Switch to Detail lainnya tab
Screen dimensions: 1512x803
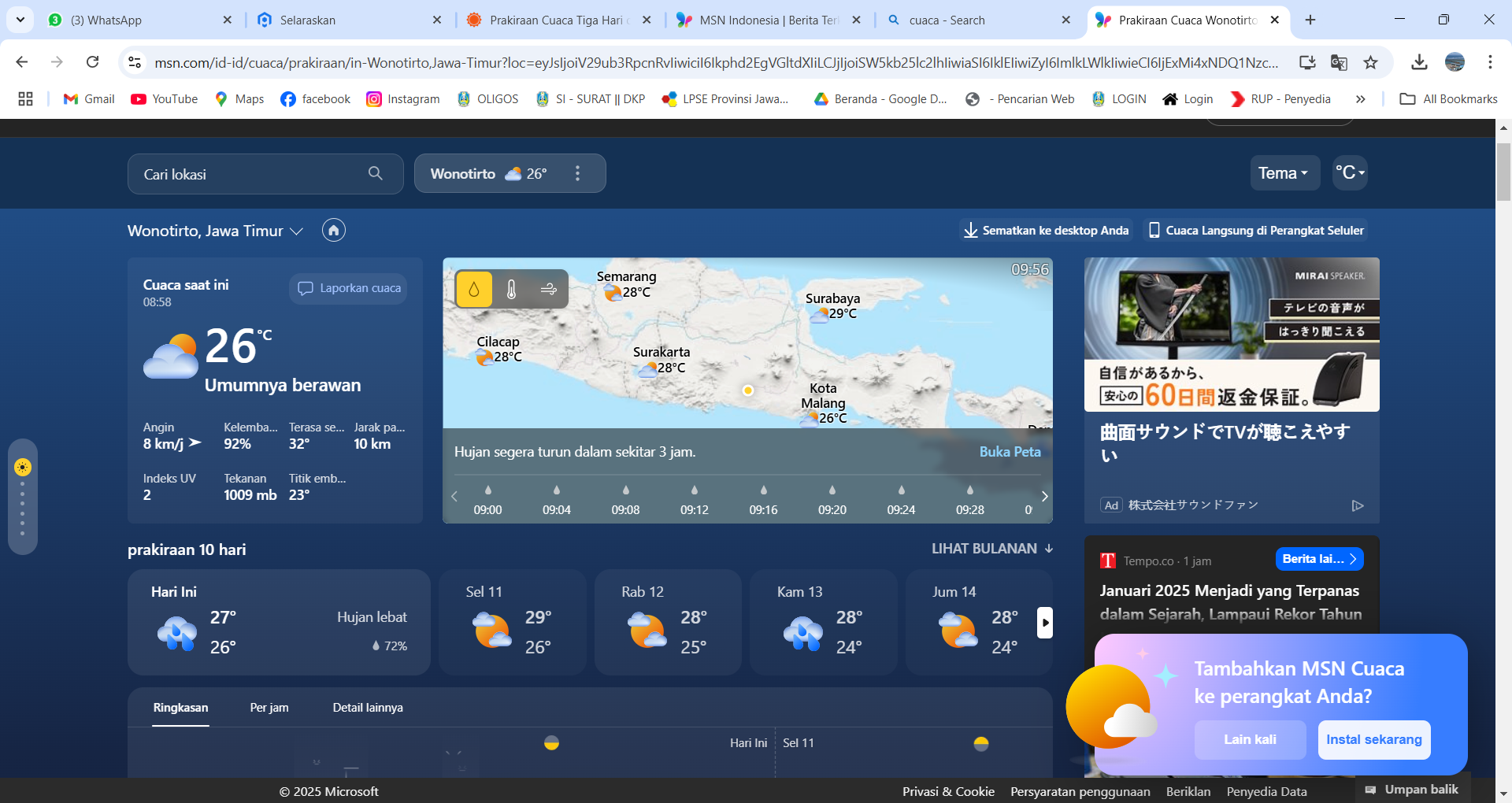point(368,708)
